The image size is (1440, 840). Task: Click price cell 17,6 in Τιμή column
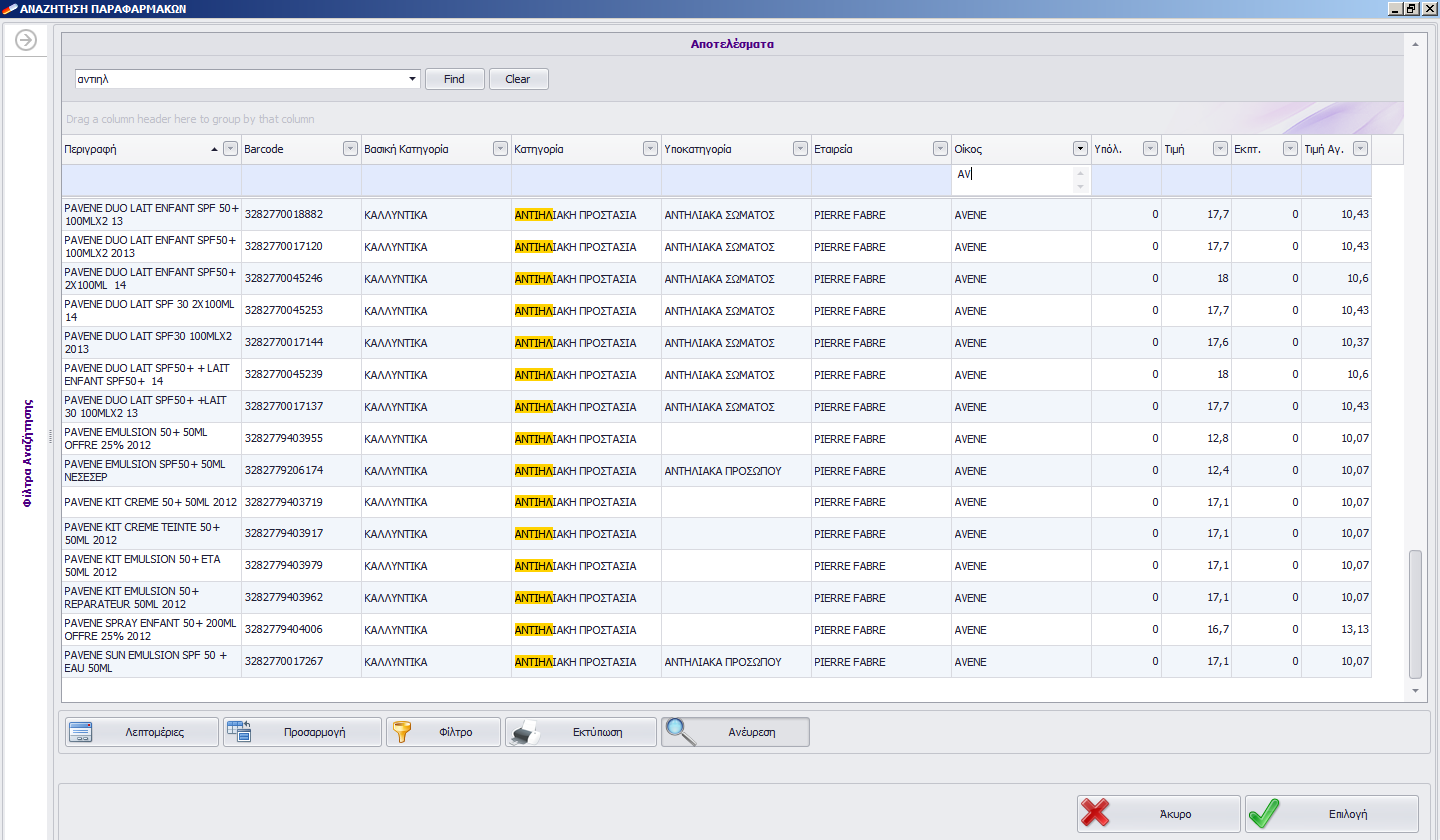point(1196,342)
